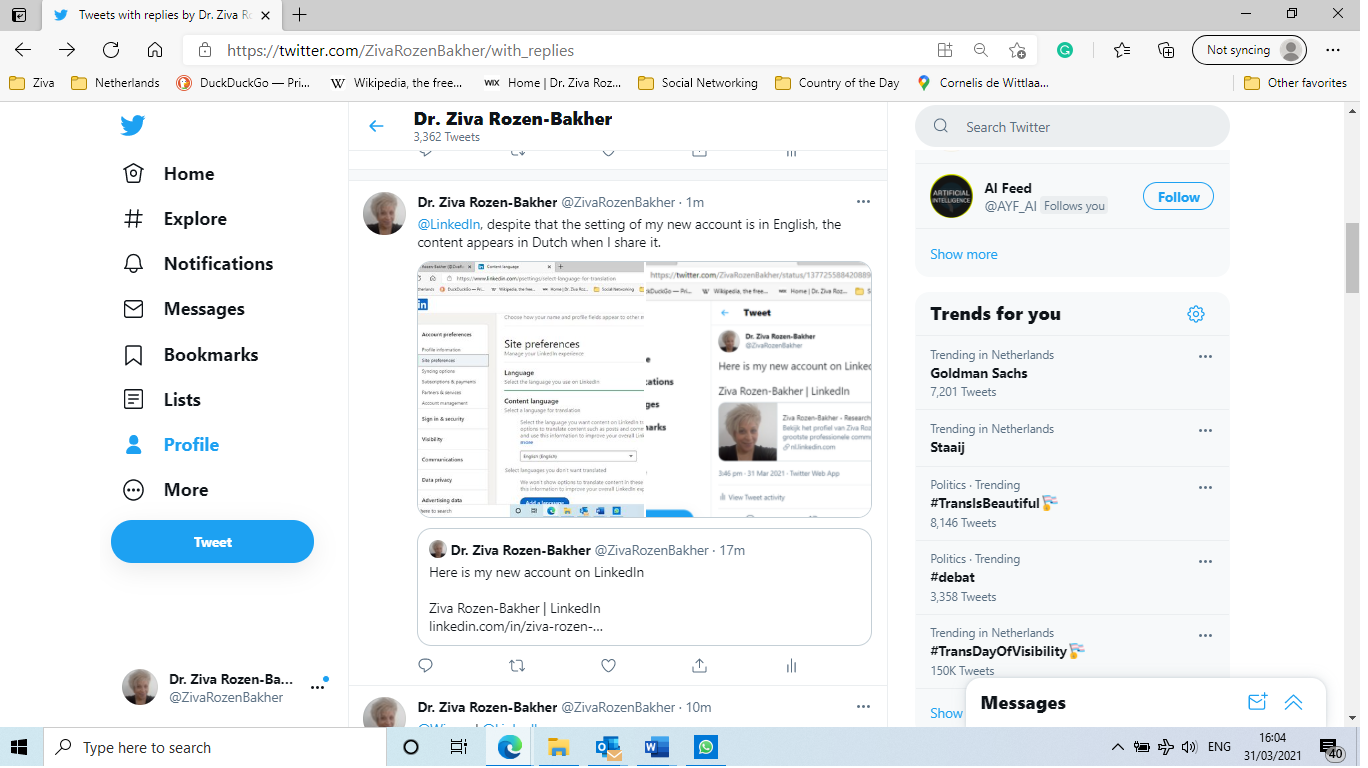Expand the Messages drawer
The height and width of the screenshot is (768, 1368).
1293,702
